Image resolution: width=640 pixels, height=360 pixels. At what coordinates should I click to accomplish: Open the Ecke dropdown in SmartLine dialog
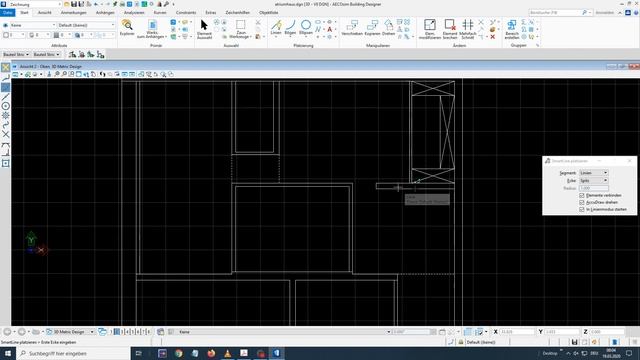click(593, 180)
